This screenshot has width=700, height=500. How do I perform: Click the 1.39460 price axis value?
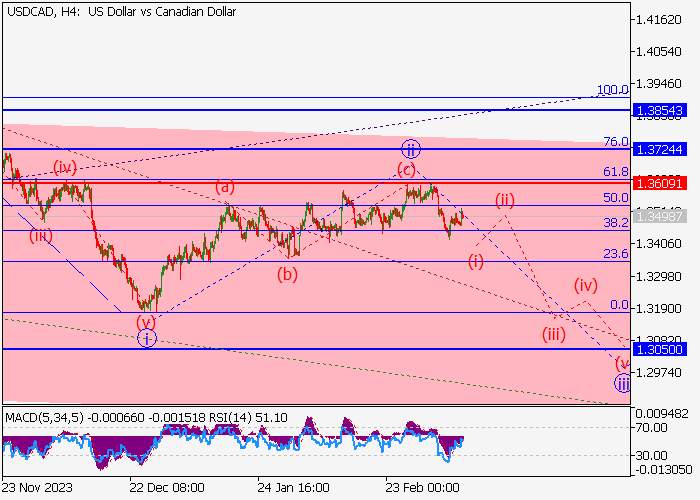point(659,84)
